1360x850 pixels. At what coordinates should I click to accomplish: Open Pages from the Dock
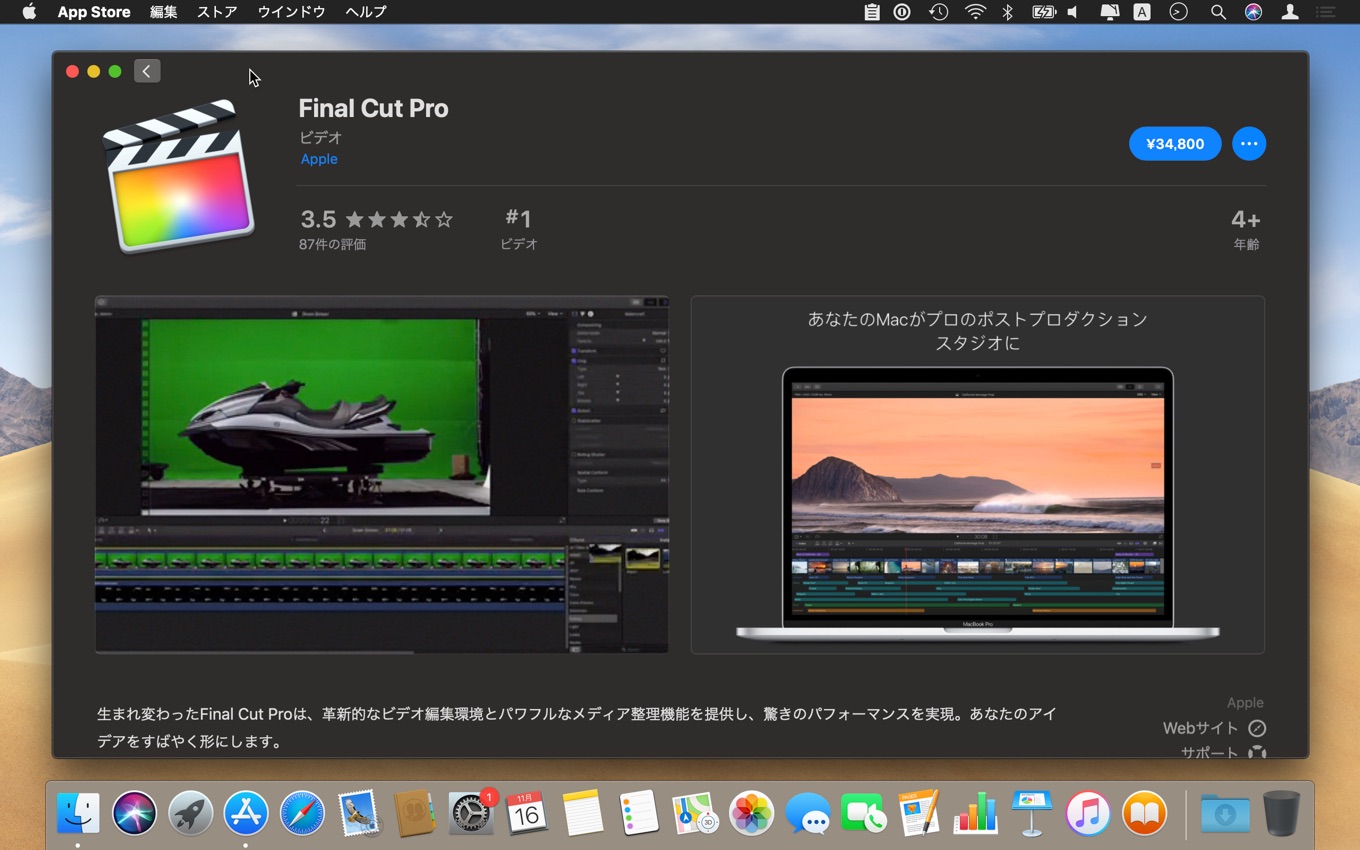[x=919, y=813]
